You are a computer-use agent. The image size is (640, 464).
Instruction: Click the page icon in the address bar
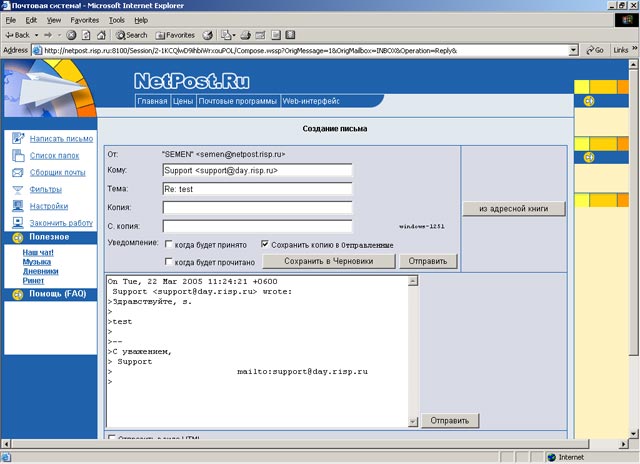37,51
